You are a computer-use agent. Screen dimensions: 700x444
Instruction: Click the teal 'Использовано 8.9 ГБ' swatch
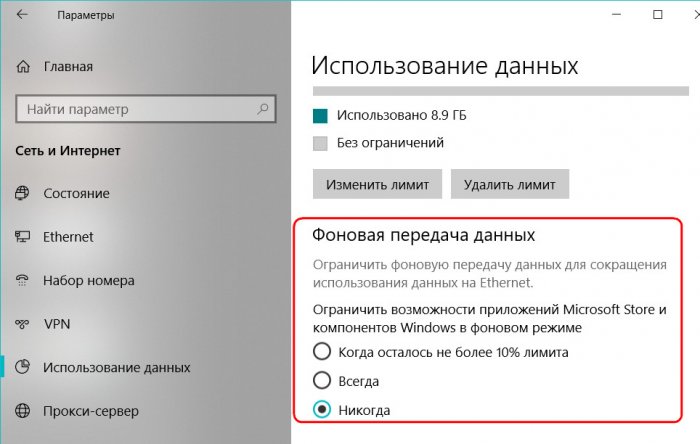point(320,115)
